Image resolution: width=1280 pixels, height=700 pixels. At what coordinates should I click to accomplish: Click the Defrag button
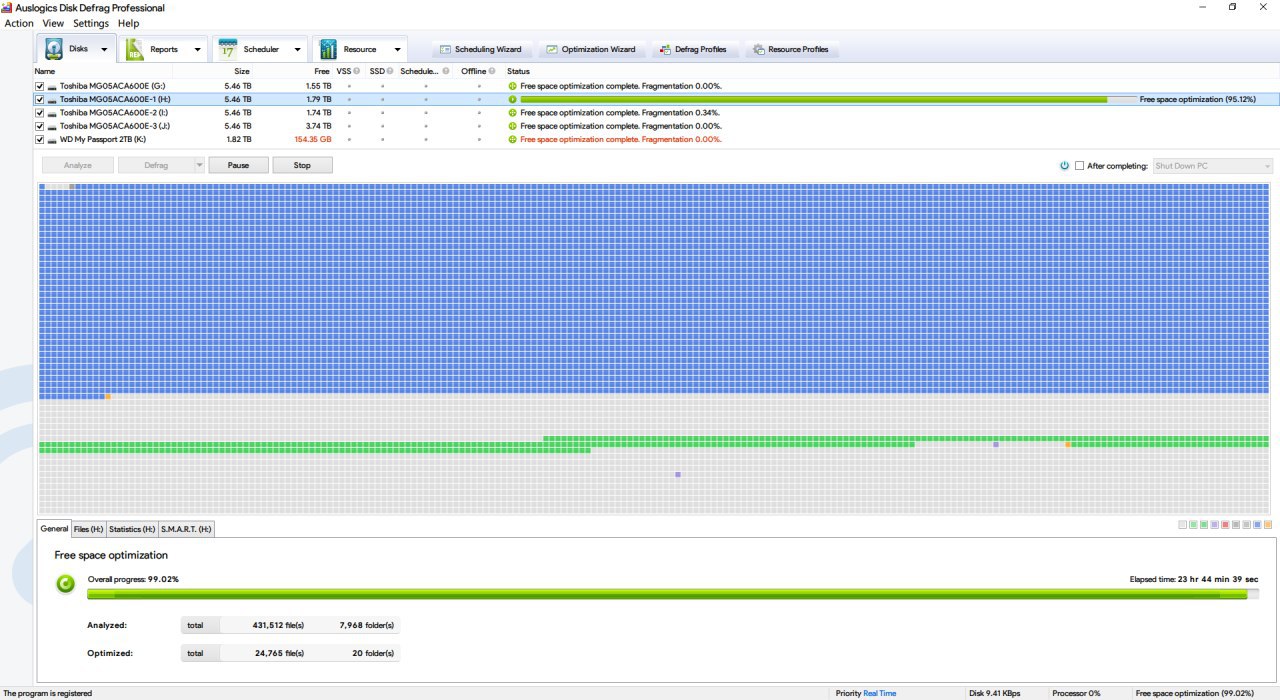click(156, 165)
